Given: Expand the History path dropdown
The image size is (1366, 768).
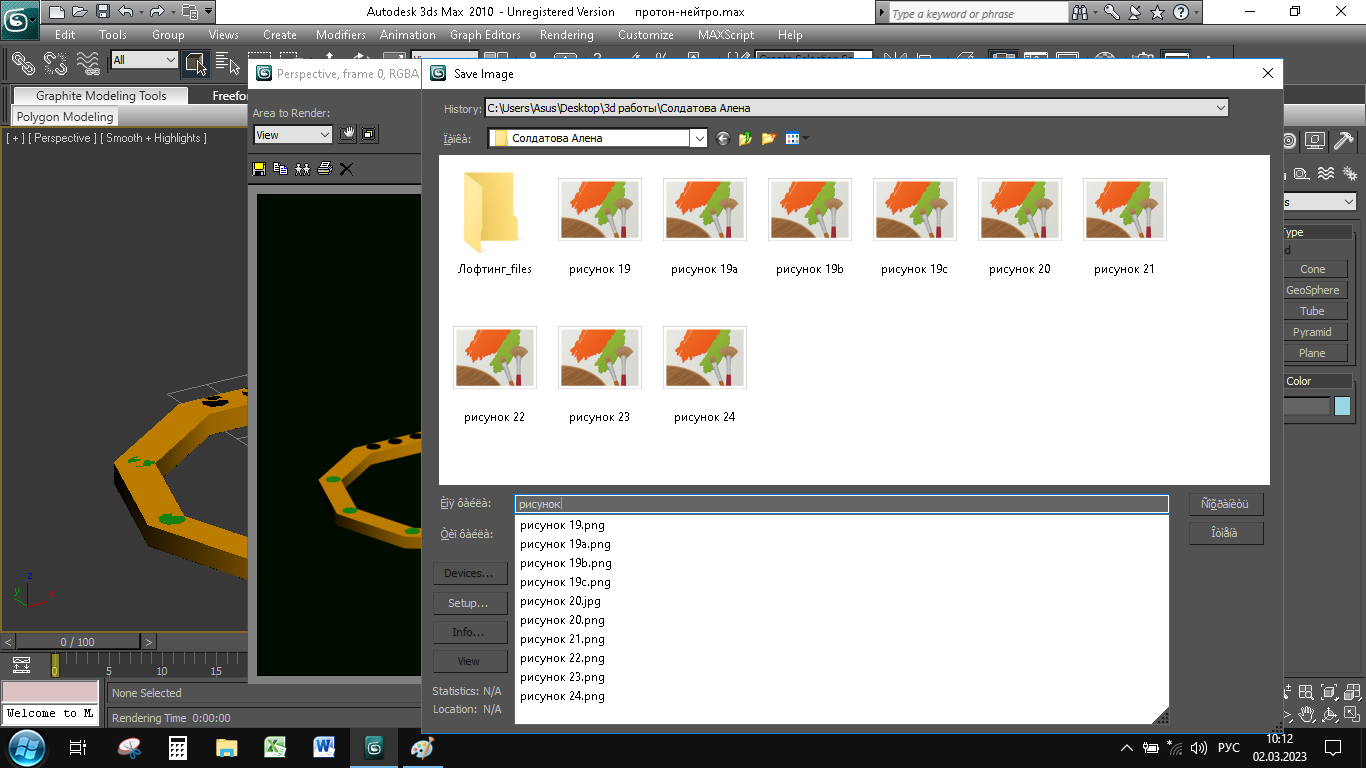Looking at the screenshot, I should 1220,108.
